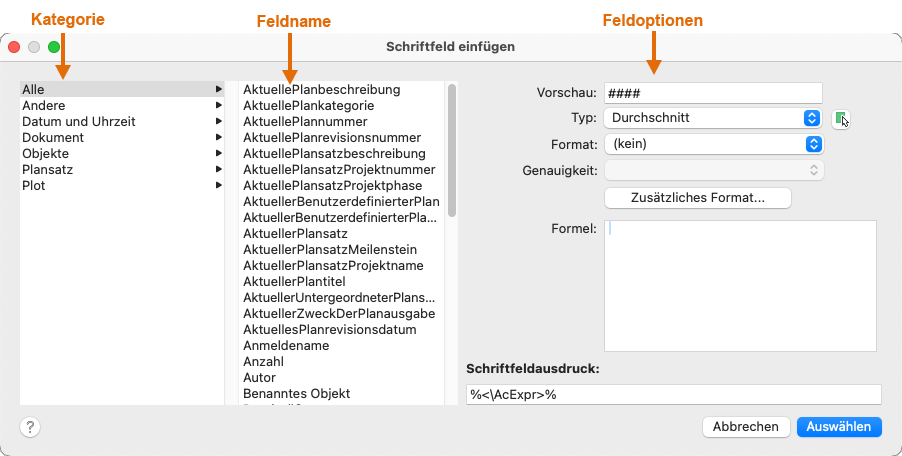902x456 pixels.
Task: Expand the Andere category arrow
Action: 219,105
